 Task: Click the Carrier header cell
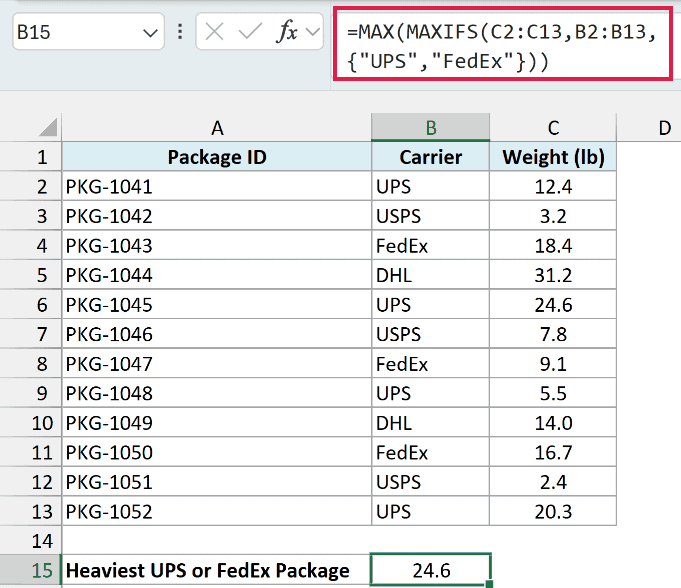pos(430,157)
